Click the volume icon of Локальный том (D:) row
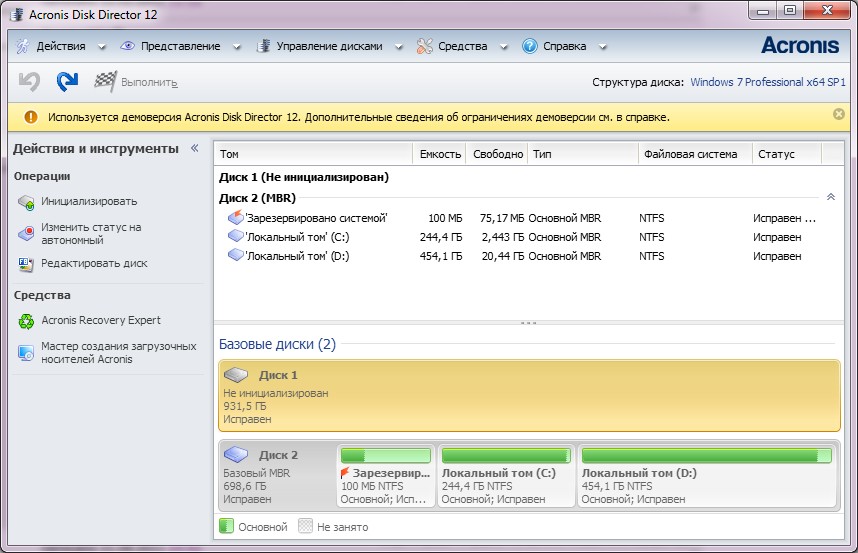This screenshot has width=858, height=553. click(x=235, y=255)
